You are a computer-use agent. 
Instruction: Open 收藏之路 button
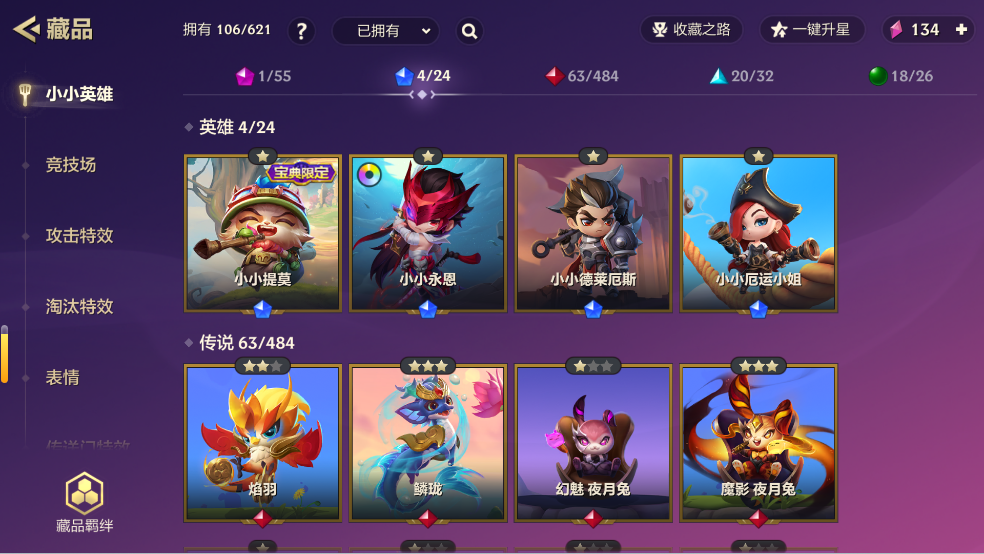click(x=691, y=29)
